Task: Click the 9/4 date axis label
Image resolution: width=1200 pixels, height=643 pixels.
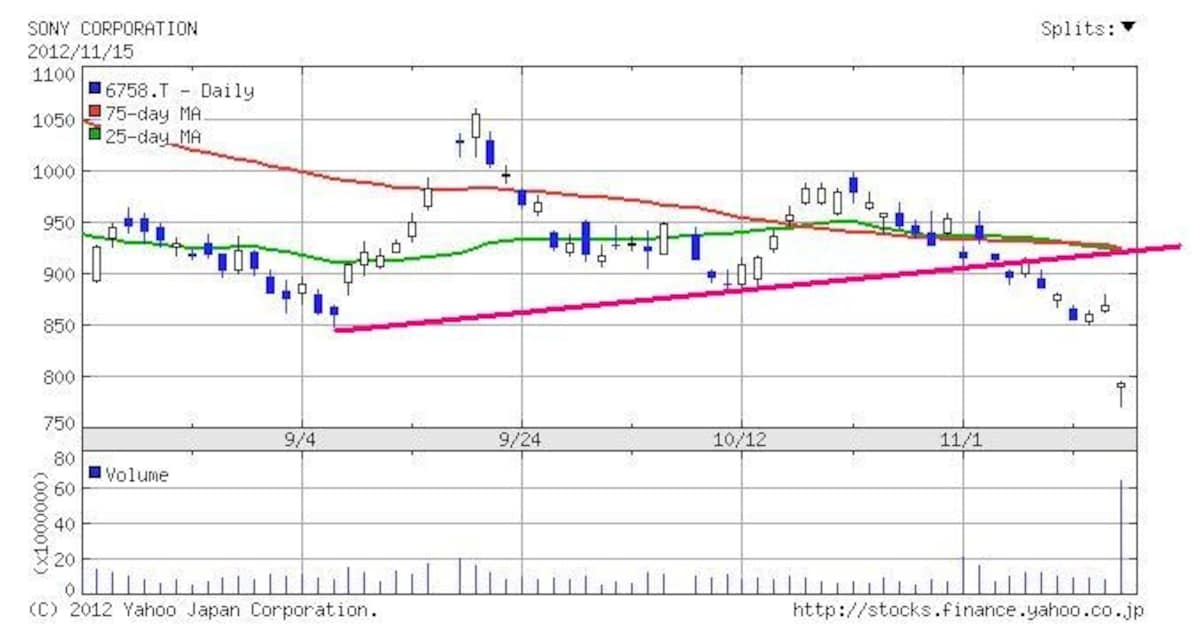Action: coord(301,439)
